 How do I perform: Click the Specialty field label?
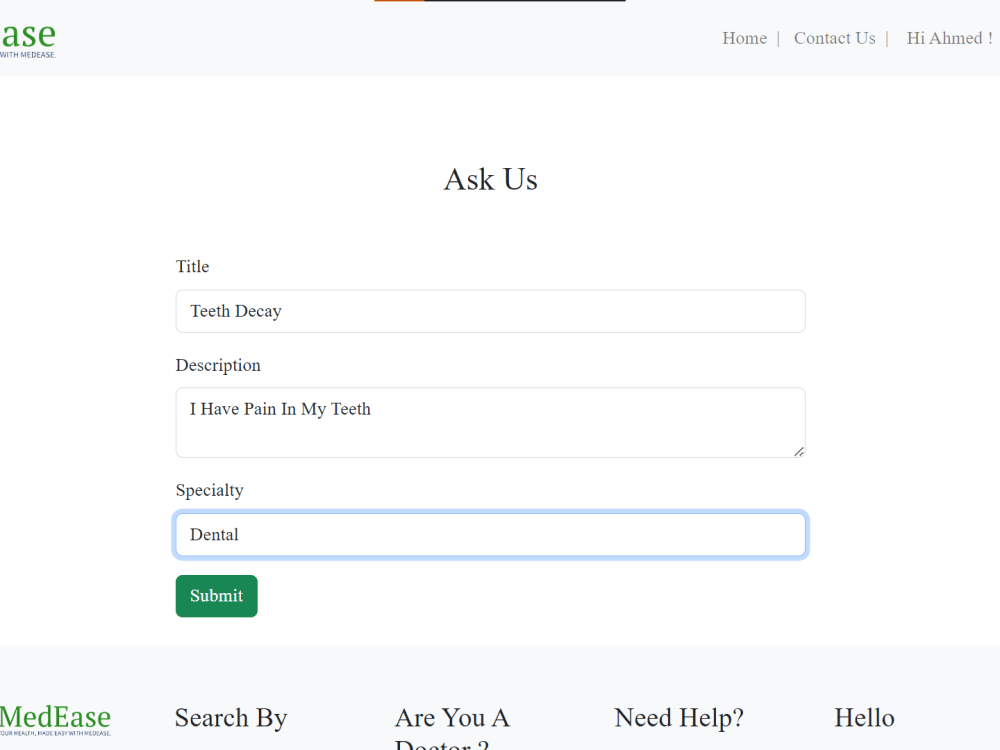click(210, 490)
